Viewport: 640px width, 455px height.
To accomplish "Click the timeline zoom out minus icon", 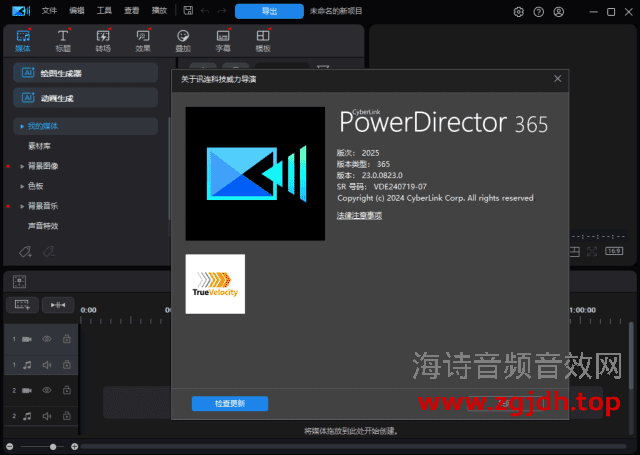I will point(10,446).
